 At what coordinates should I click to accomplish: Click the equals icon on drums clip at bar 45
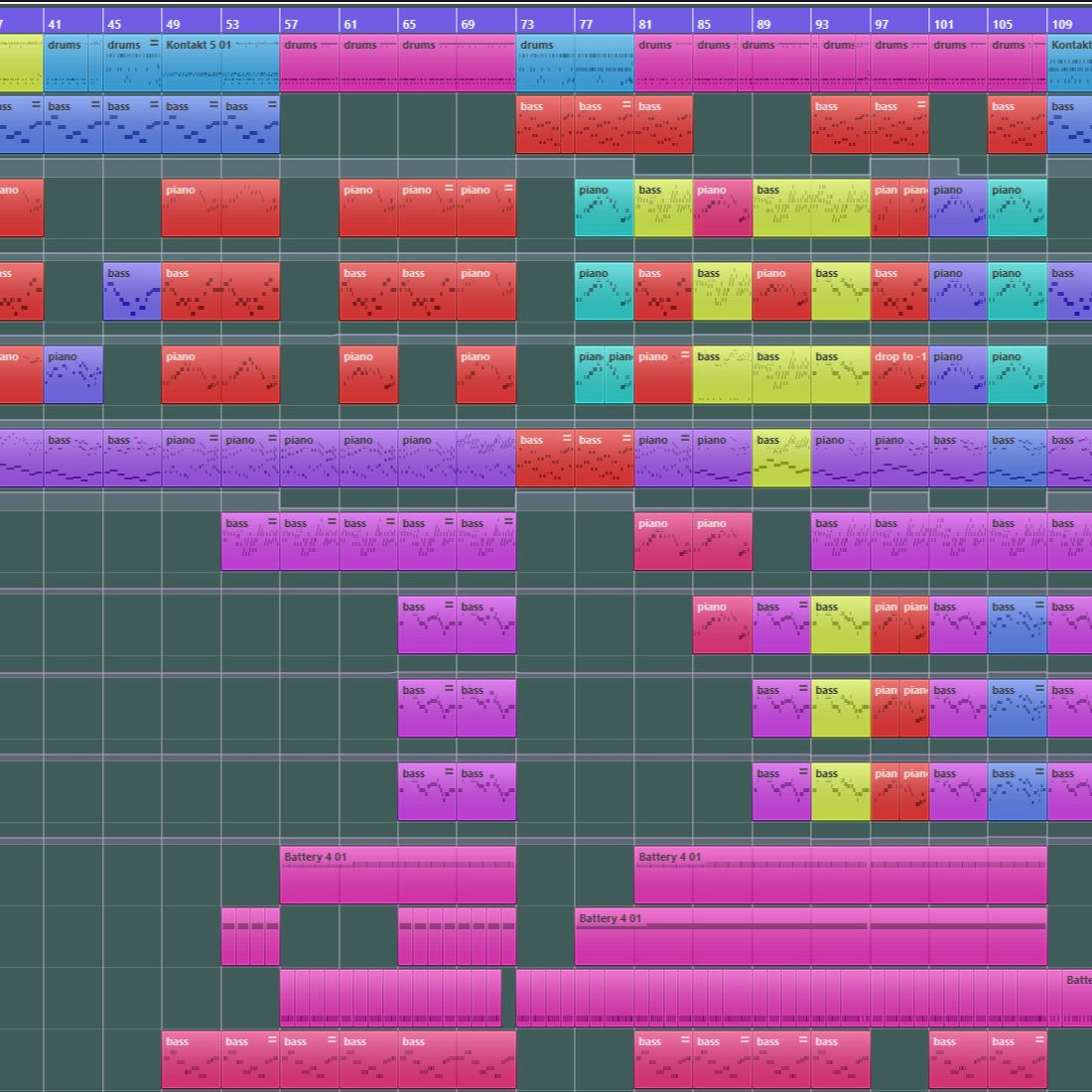pos(154,44)
